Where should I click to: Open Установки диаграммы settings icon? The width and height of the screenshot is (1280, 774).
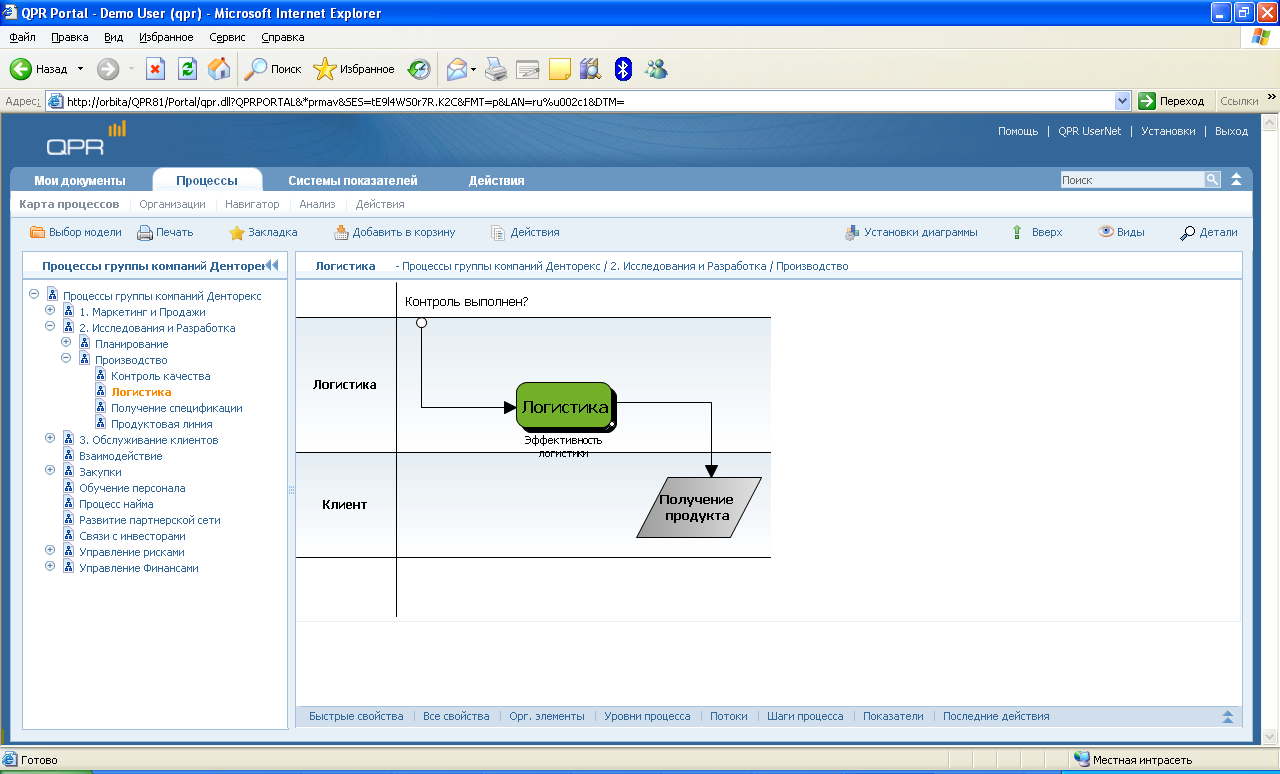(852, 233)
